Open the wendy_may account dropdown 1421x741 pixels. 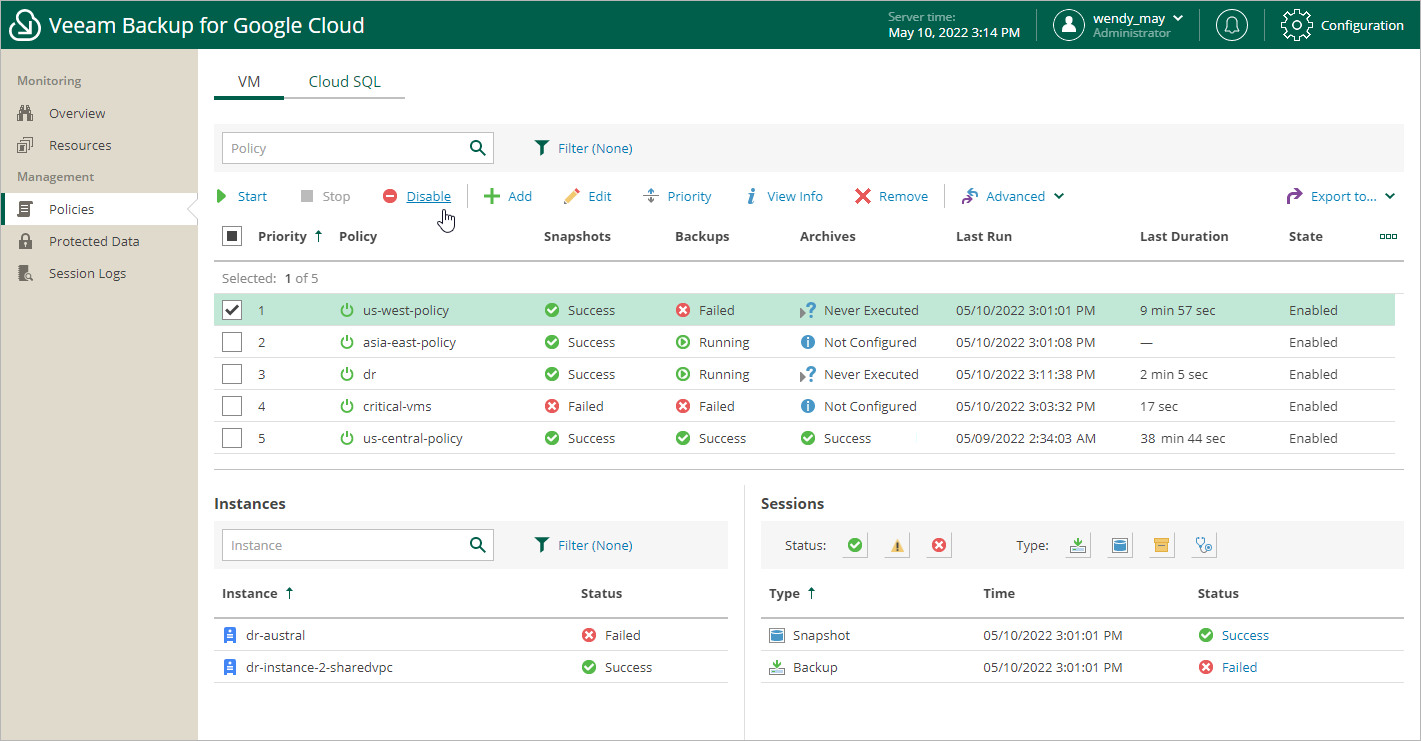pos(1138,18)
